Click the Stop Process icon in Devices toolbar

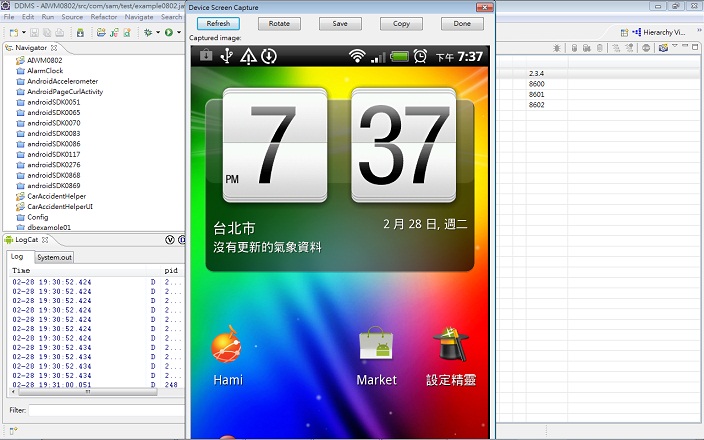tap(646, 48)
